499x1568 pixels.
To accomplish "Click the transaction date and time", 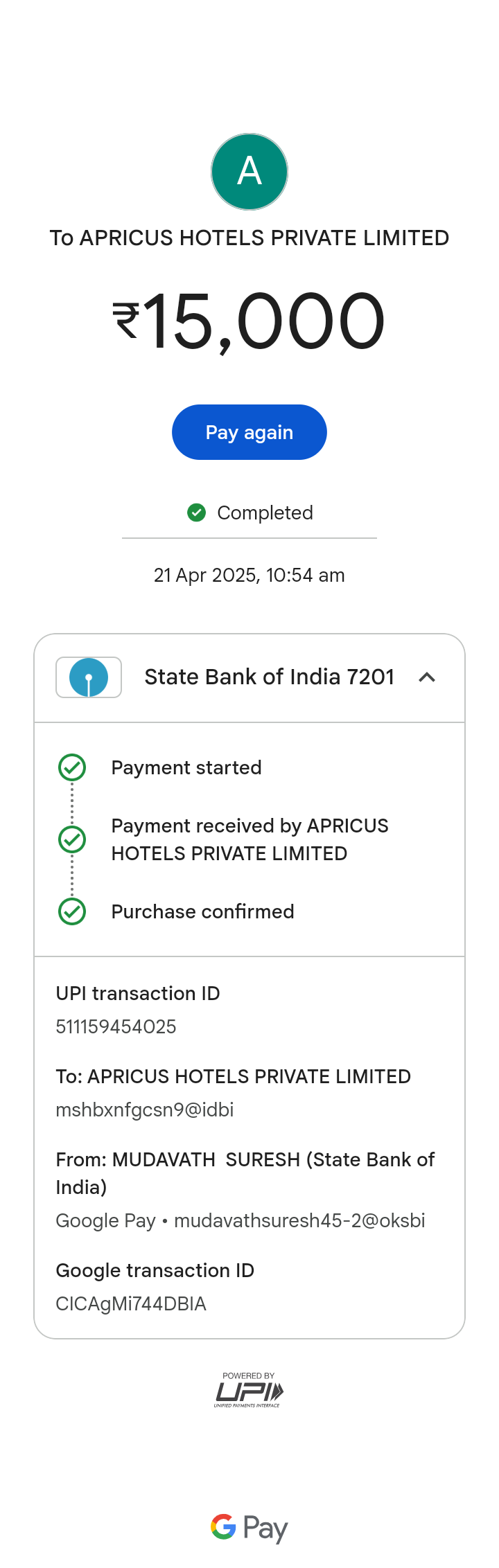I will (249, 575).
